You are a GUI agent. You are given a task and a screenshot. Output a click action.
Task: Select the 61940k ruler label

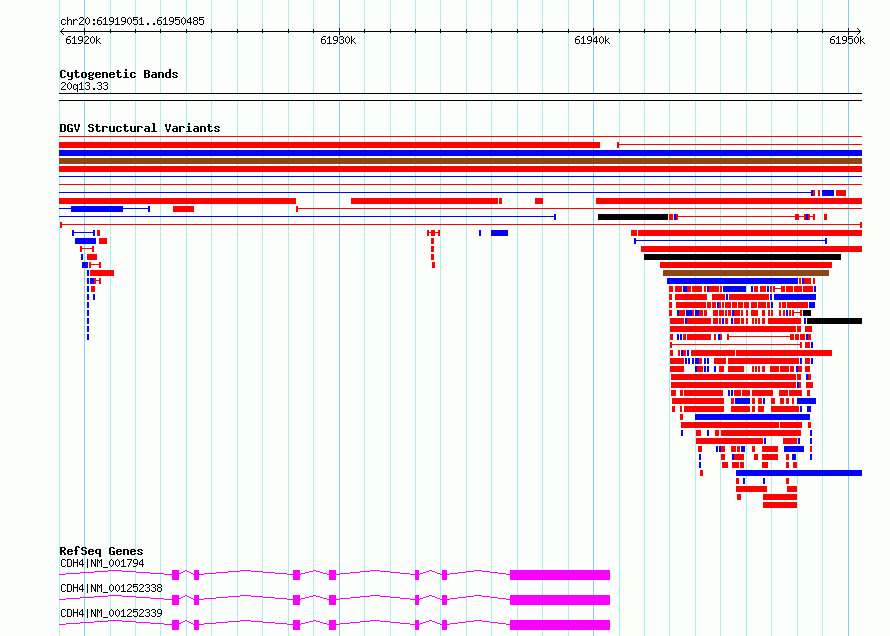pos(592,40)
